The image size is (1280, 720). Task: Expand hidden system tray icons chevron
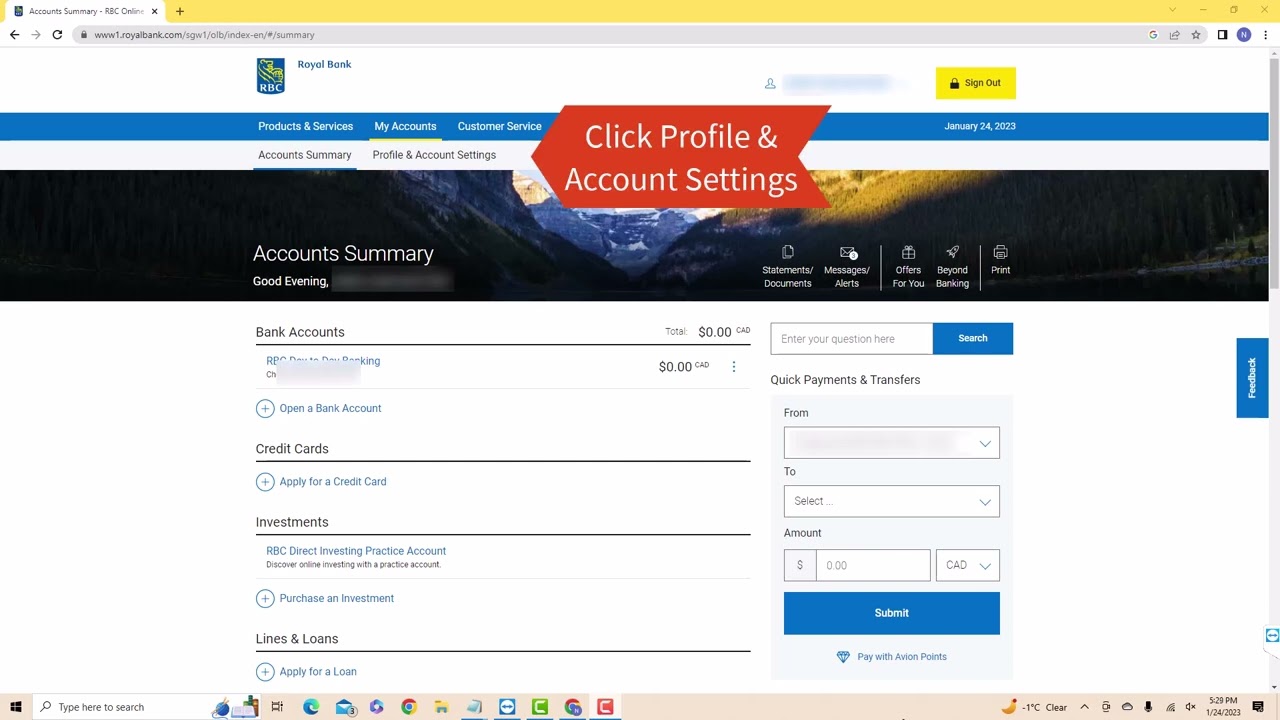(1084, 707)
